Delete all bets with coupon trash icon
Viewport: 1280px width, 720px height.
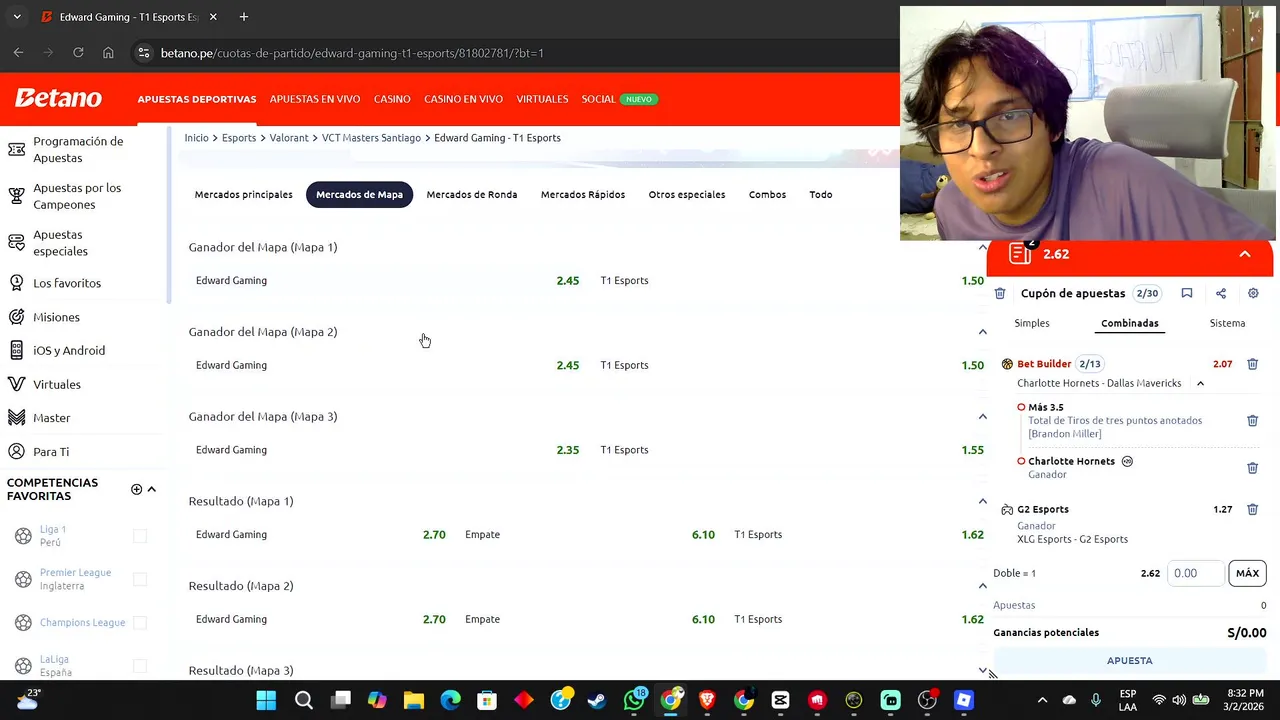click(x=999, y=293)
